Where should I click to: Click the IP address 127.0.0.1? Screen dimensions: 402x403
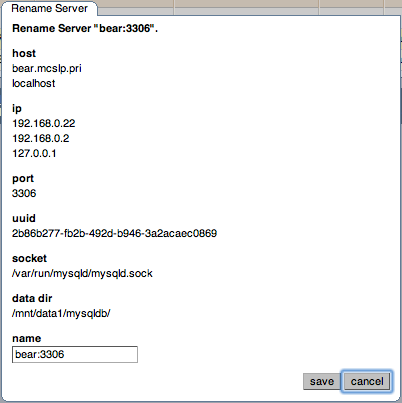(x=34, y=153)
